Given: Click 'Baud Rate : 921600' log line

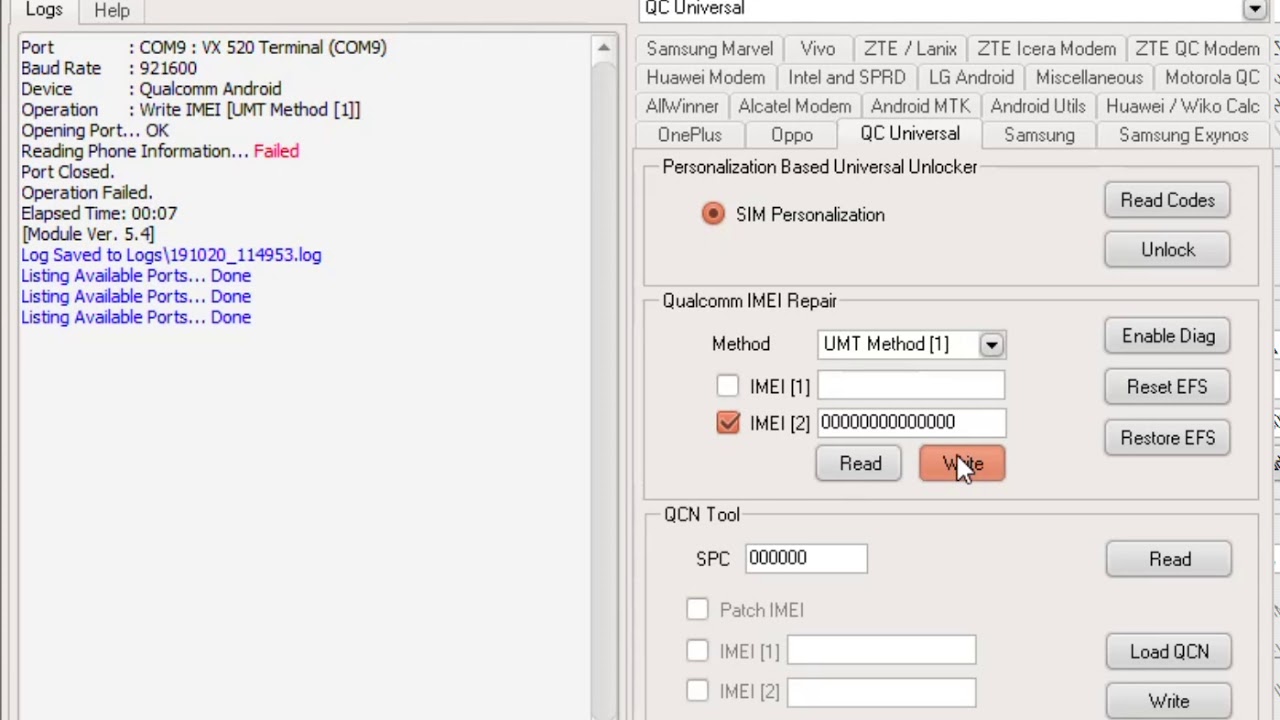Looking at the screenshot, I should point(109,68).
